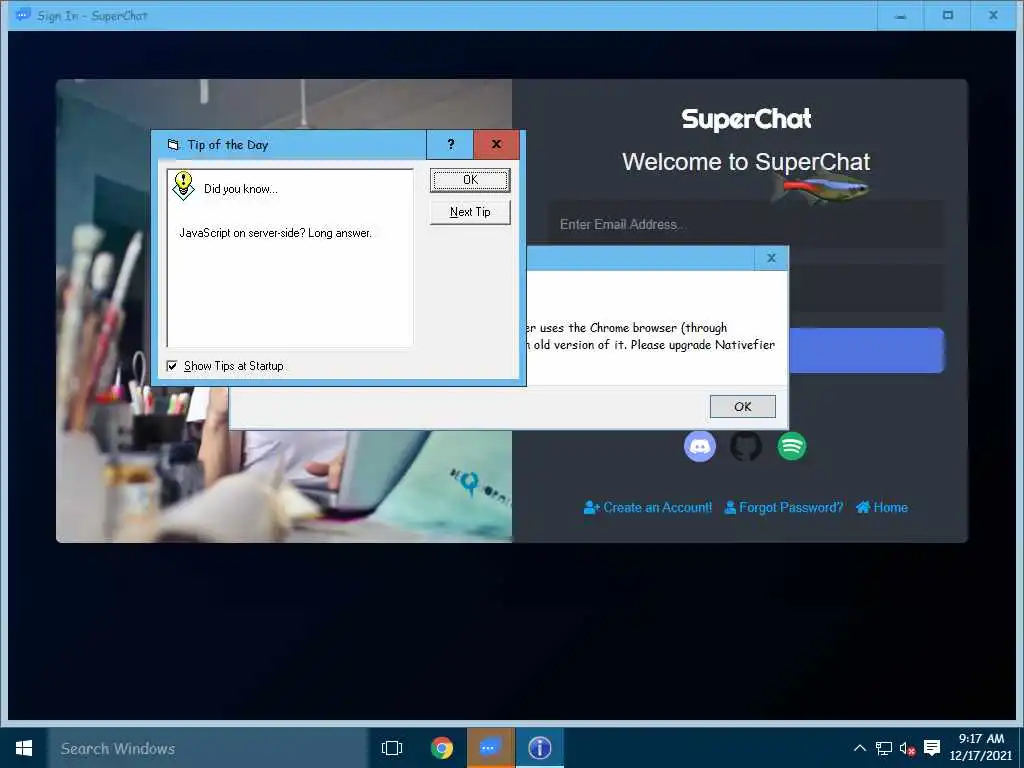Viewport: 1024px width, 768px height.
Task: Close the Nativefier upgrade warning dialog
Action: click(771, 258)
